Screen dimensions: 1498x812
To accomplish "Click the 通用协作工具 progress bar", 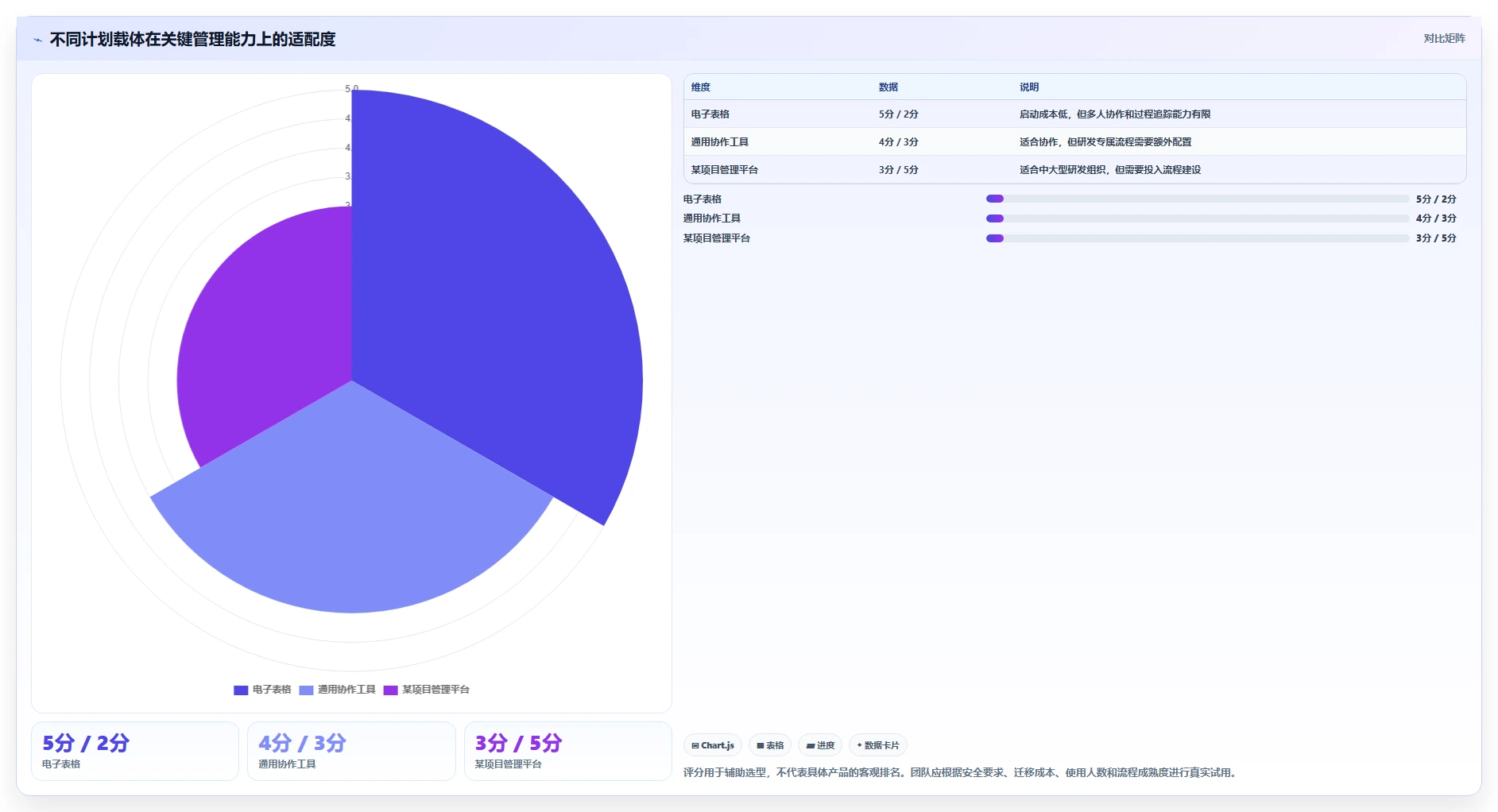I will pos(1198,218).
